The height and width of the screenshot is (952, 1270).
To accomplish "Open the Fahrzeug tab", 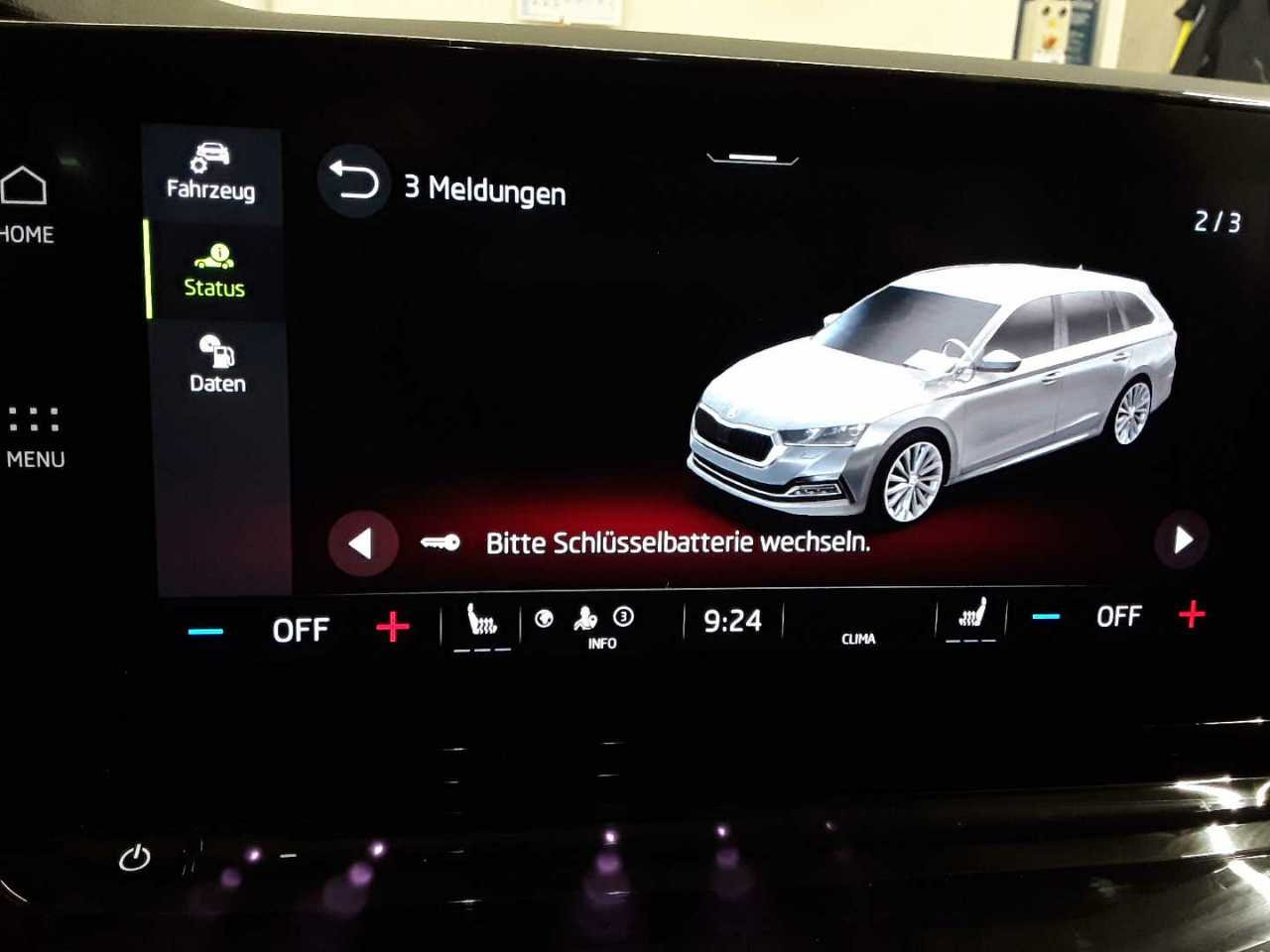I will [210, 173].
